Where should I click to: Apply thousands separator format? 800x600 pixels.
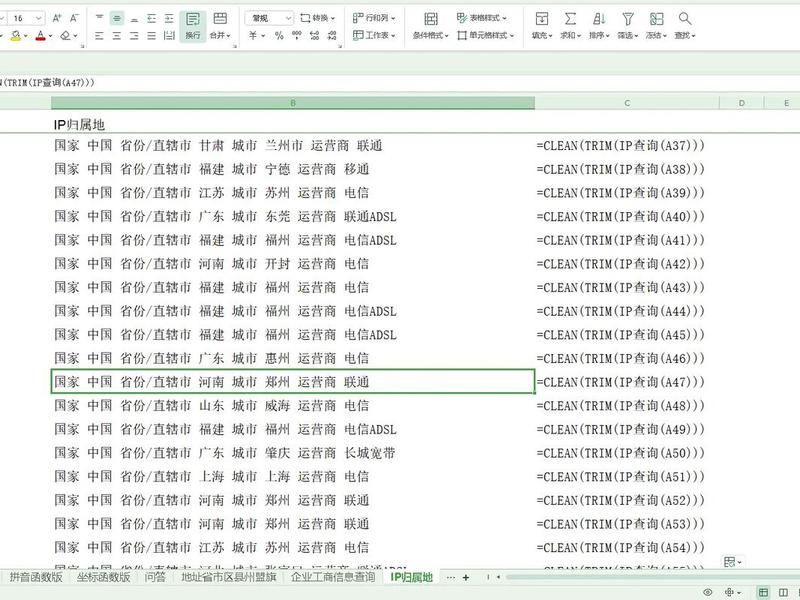click(296, 35)
